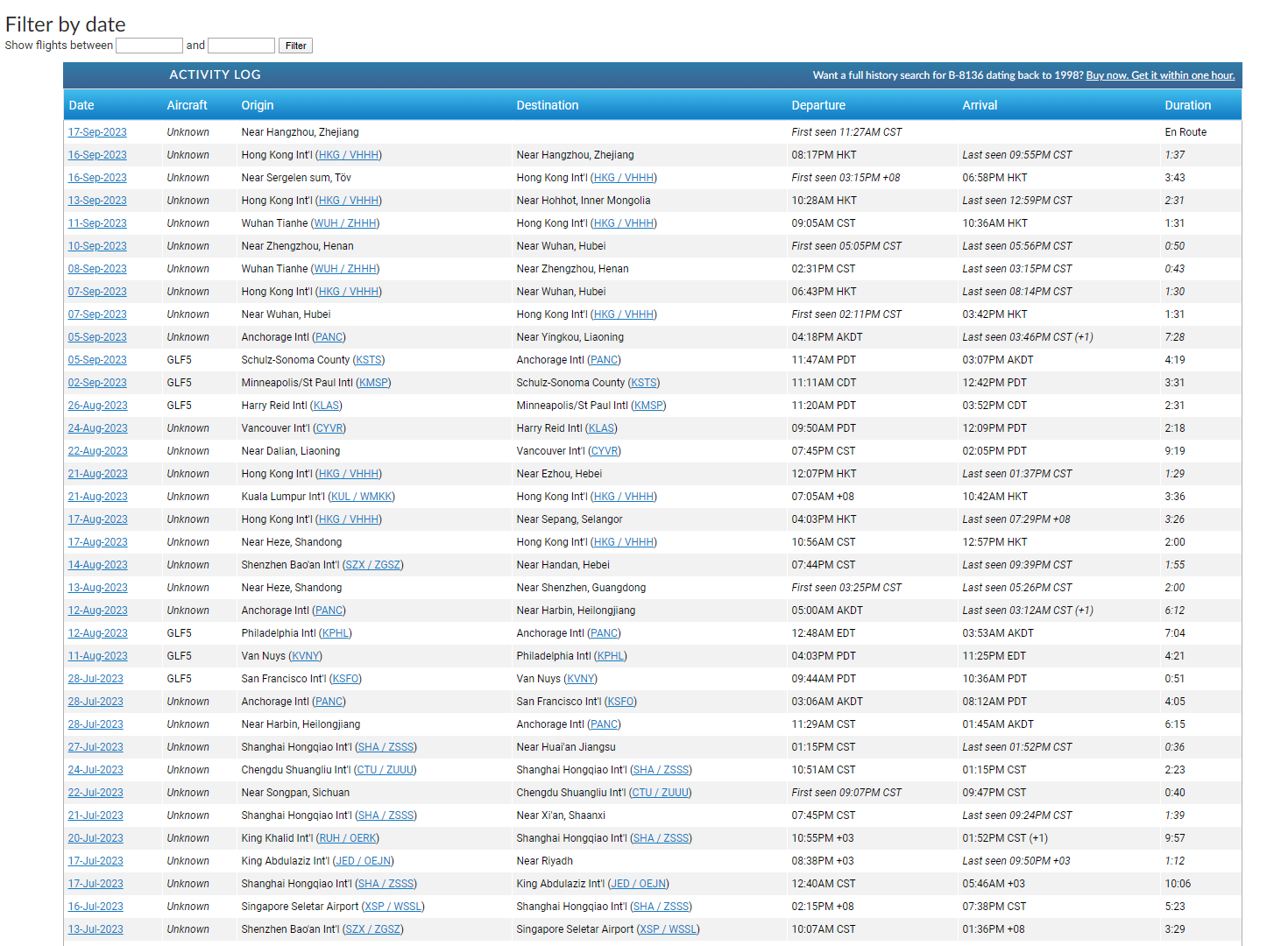Select the "ACTIVITY LOG" heading
Image resolution: width=1288 pixels, height=946 pixels.
(x=215, y=75)
